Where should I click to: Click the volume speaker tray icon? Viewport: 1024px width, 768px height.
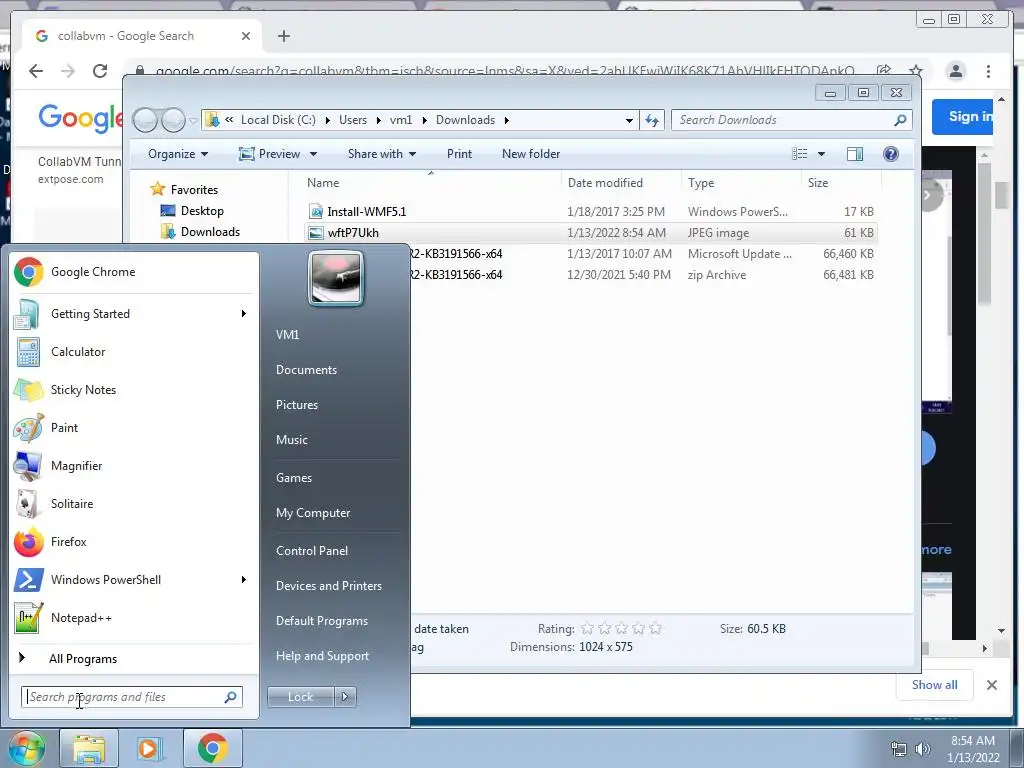click(922, 749)
